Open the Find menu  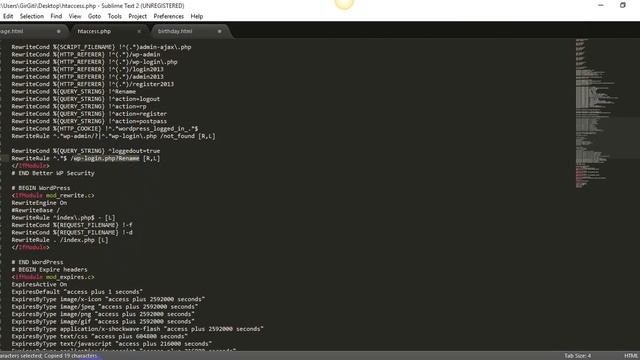tap(56, 16)
